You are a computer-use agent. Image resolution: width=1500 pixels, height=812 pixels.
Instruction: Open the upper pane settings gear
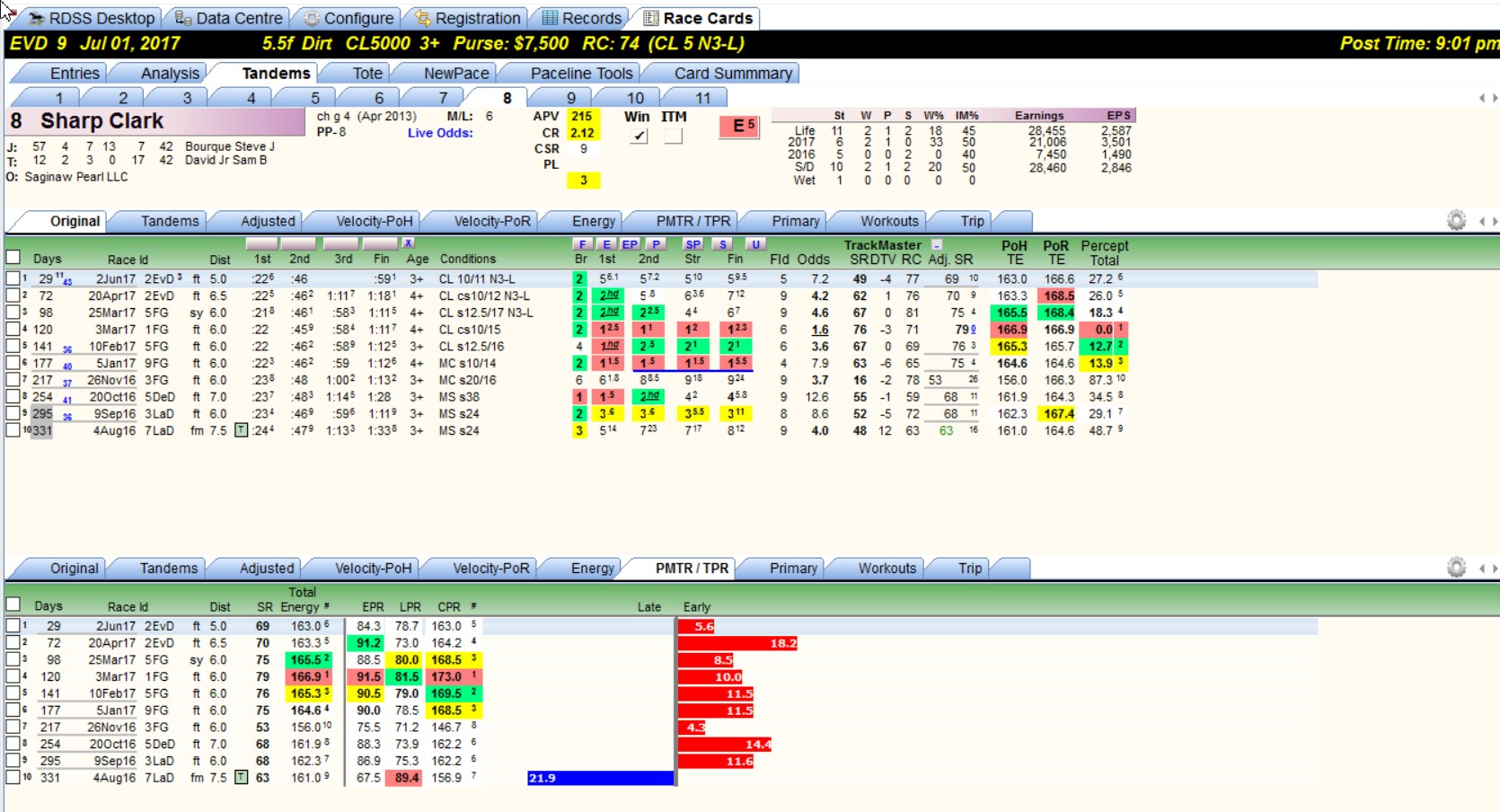pyautogui.click(x=1456, y=220)
